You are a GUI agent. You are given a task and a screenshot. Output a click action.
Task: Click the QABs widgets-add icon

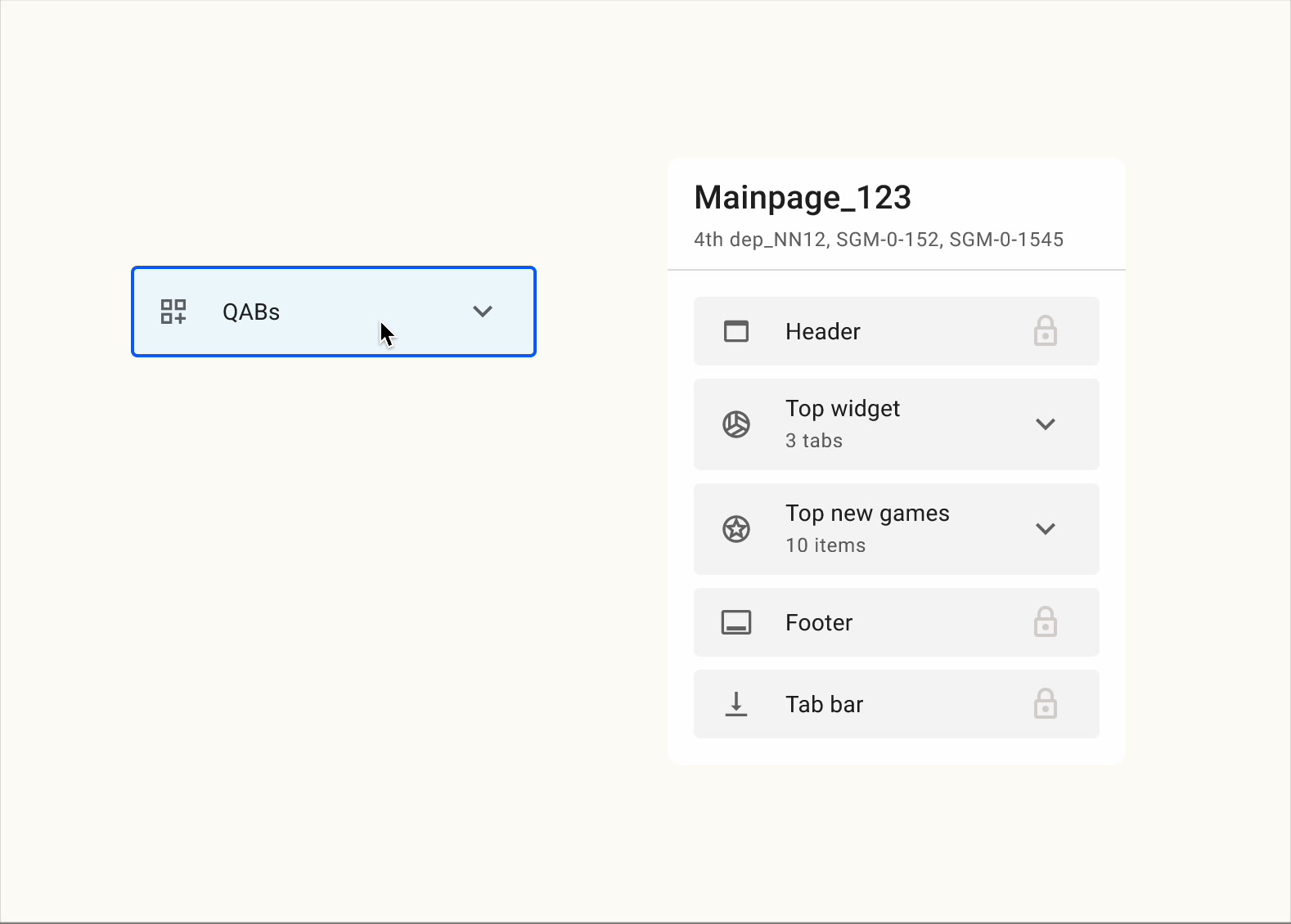click(x=173, y=312)
